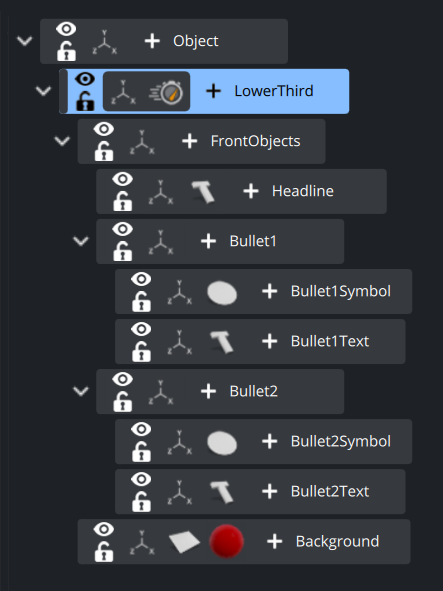Click the circle geometry icon on Bullet2Symbol
This screenshot has height=591, width=443.
tap(222, 443)
